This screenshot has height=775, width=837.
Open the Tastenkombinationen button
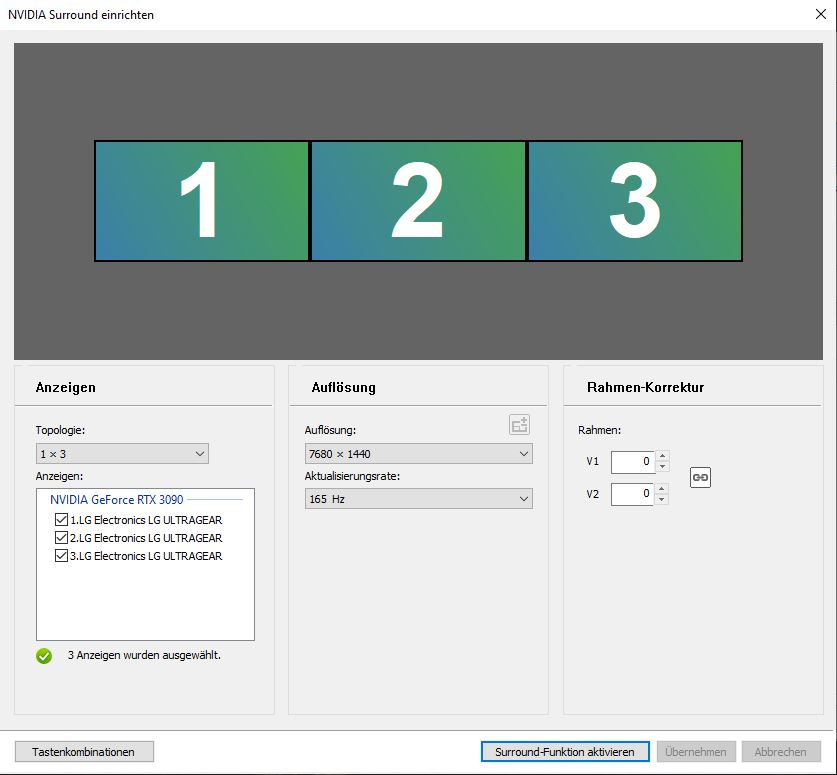click(84, 752)
